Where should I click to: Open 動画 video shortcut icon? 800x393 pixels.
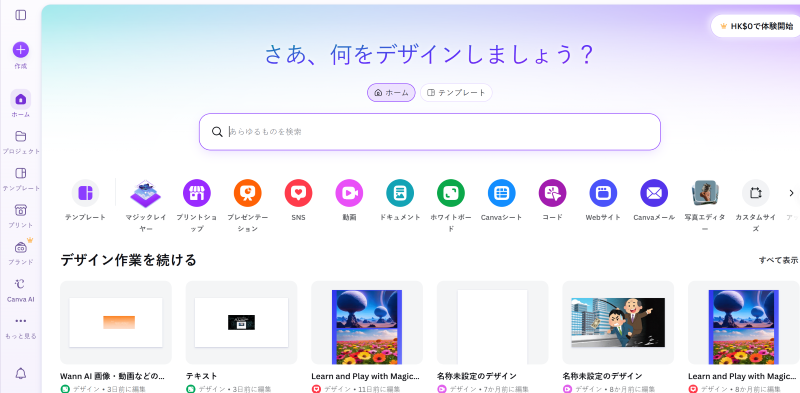pyautogui.click(x=349, y=193)
